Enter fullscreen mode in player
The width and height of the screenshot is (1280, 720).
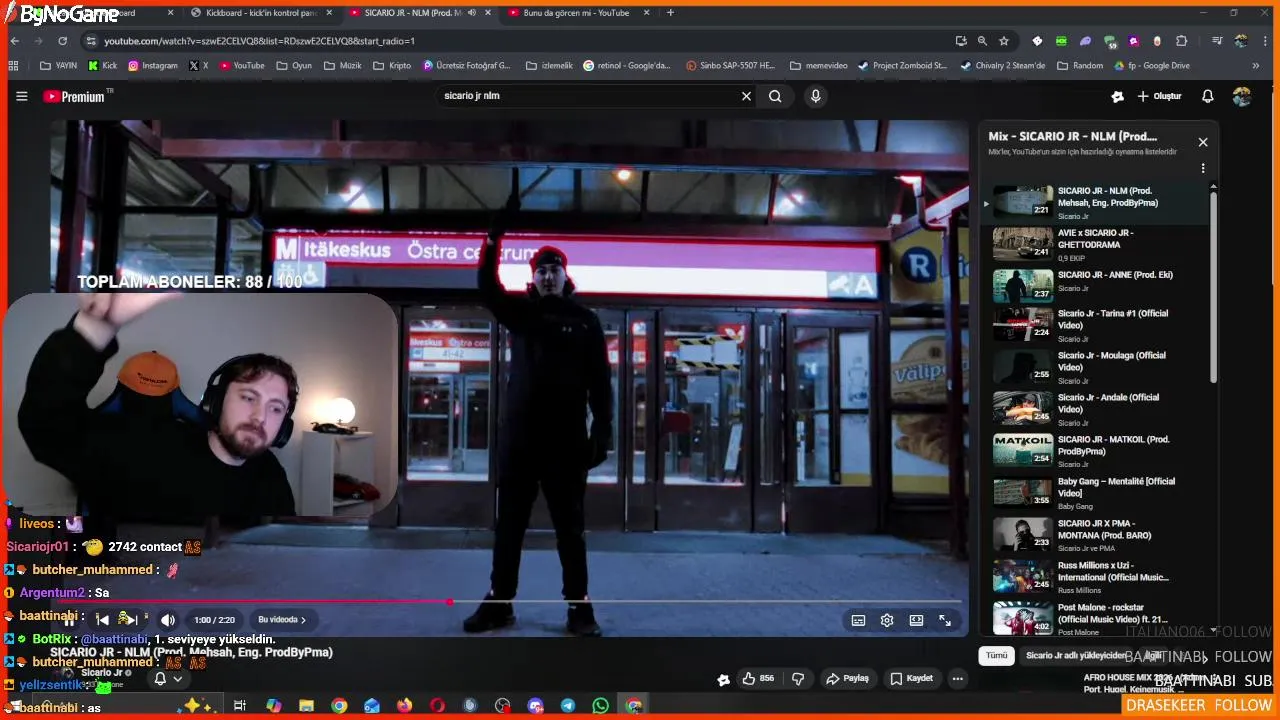[x=945, y=620]
